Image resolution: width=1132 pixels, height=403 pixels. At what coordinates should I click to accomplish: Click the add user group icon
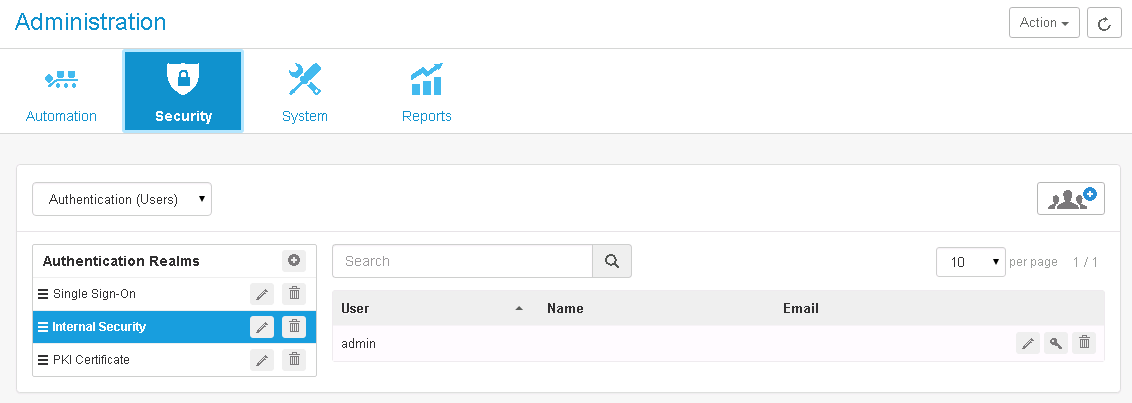1071,199
